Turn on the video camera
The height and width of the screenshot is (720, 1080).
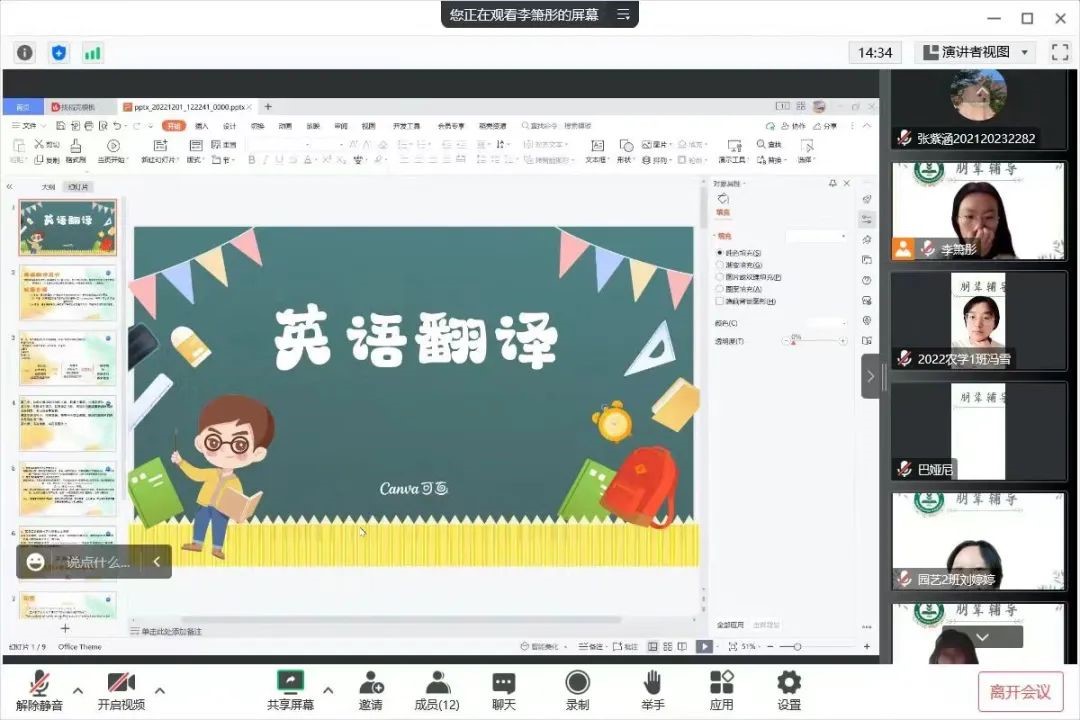click(121, 683)
